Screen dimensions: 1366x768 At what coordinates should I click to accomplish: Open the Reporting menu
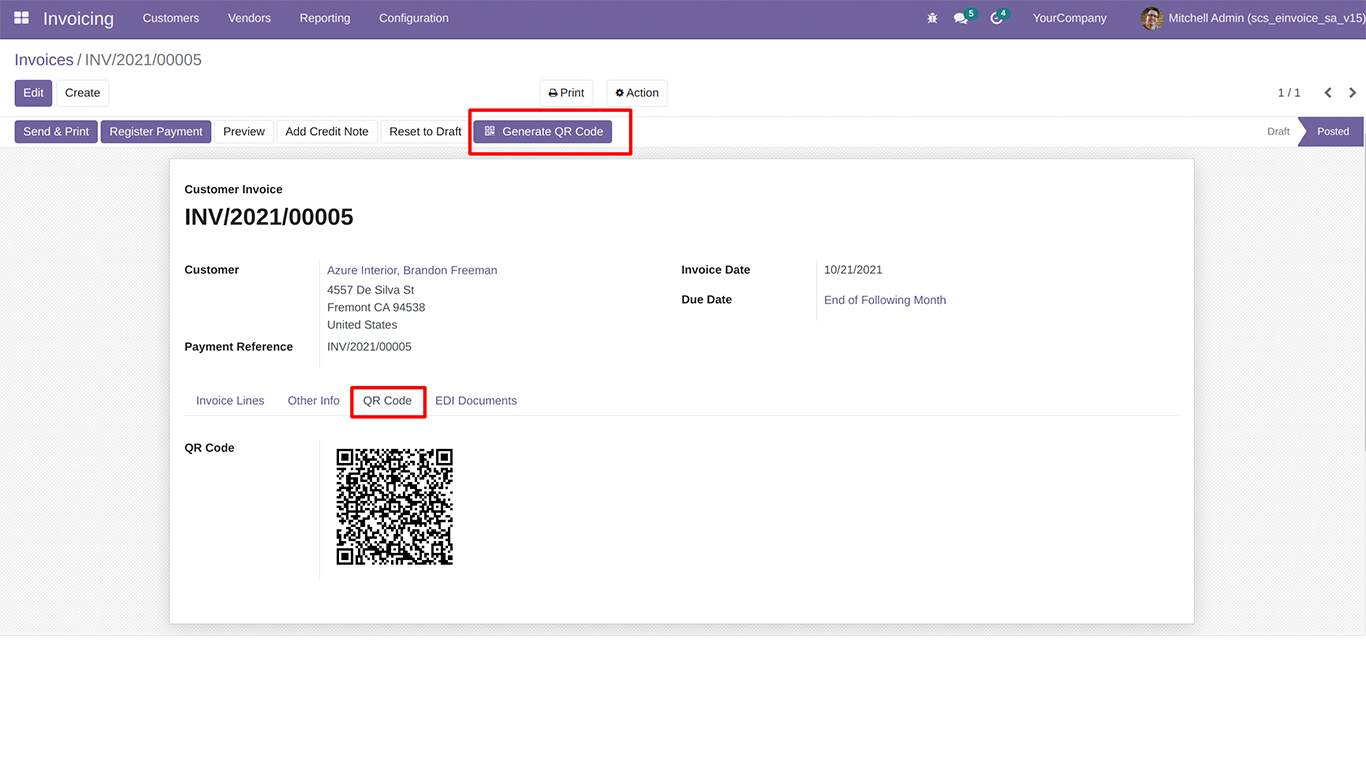(x=325, y=18)
